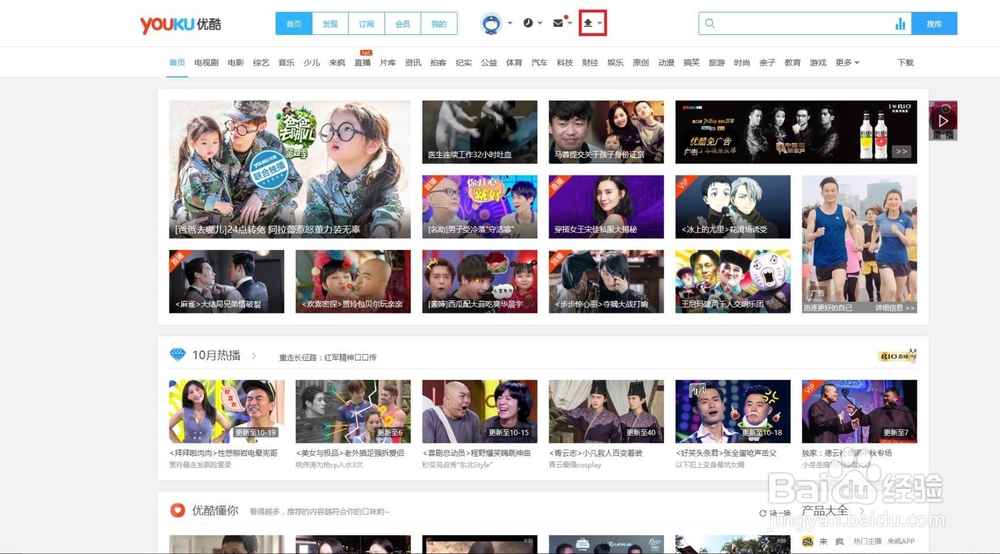Click the YOUKU 优酷 logo
Screen dimensions: 1000x554
pos(180,24)
